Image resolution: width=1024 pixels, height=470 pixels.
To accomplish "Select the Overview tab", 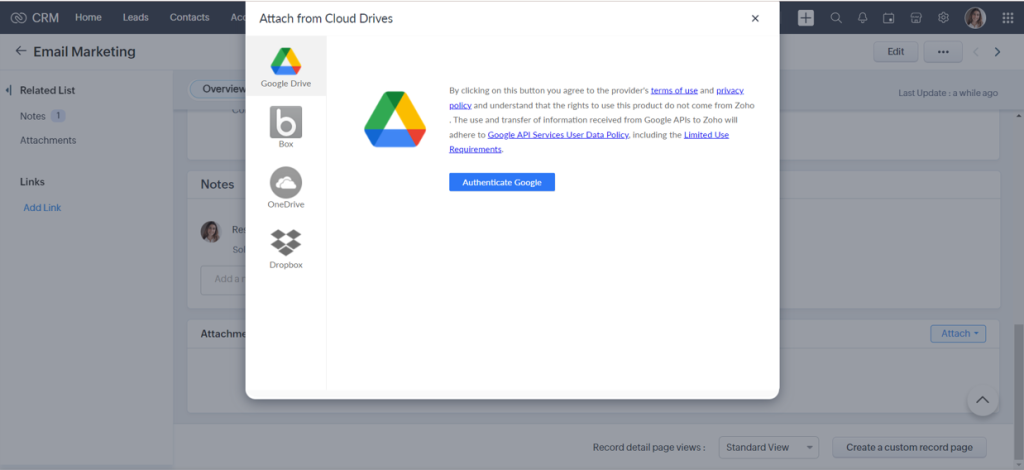I will coord(218,89).
